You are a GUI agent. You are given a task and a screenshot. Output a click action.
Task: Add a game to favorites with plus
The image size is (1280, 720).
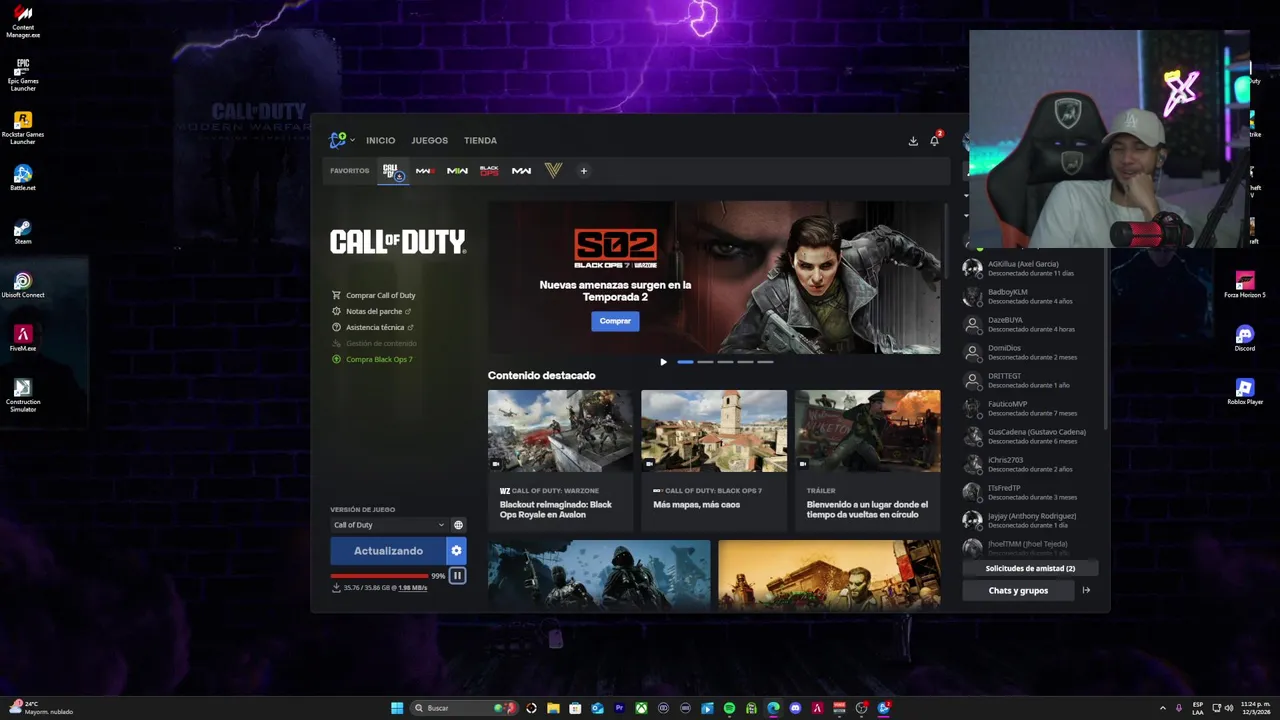coord(584,171)
